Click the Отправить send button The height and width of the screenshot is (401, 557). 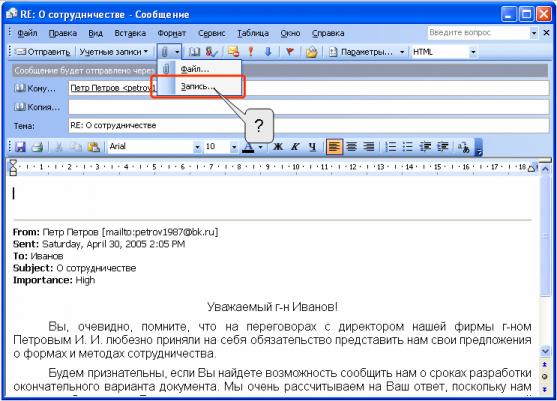click(44, 52)
